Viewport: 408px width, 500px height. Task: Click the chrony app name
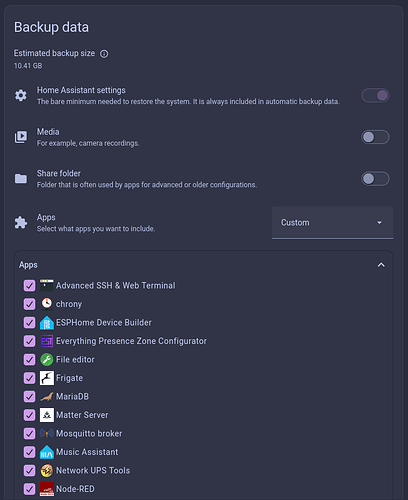pyautogui.click(x=69, y=304)
